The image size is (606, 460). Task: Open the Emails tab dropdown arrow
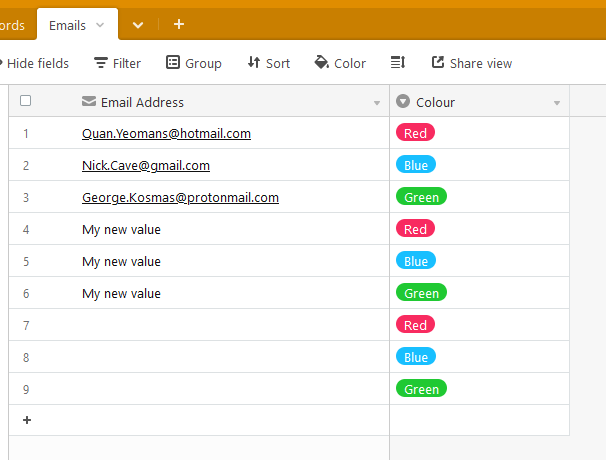tap(100, 26)
